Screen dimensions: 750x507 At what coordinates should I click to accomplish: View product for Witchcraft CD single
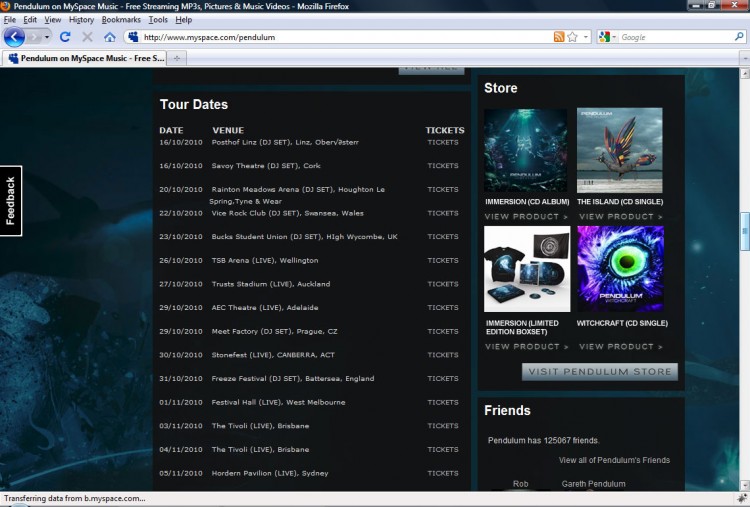tap(621, 346)
